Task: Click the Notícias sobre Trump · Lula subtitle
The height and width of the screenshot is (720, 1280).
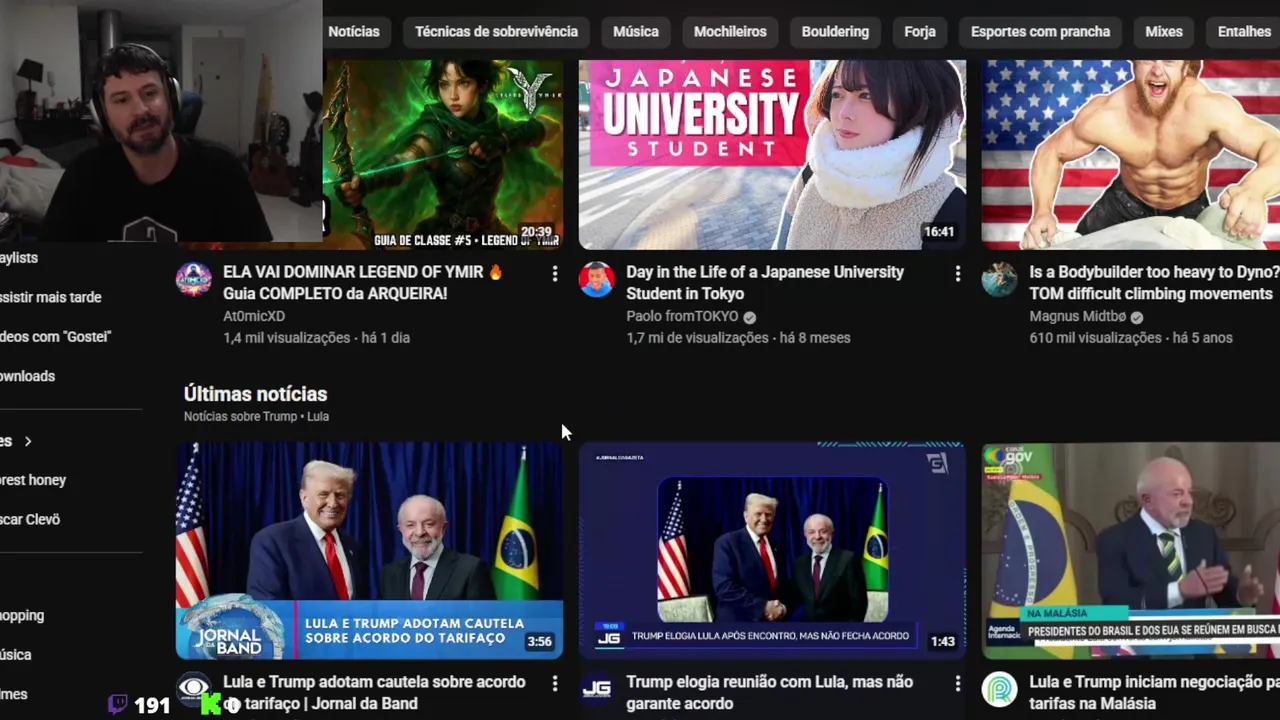Action: 256,416
